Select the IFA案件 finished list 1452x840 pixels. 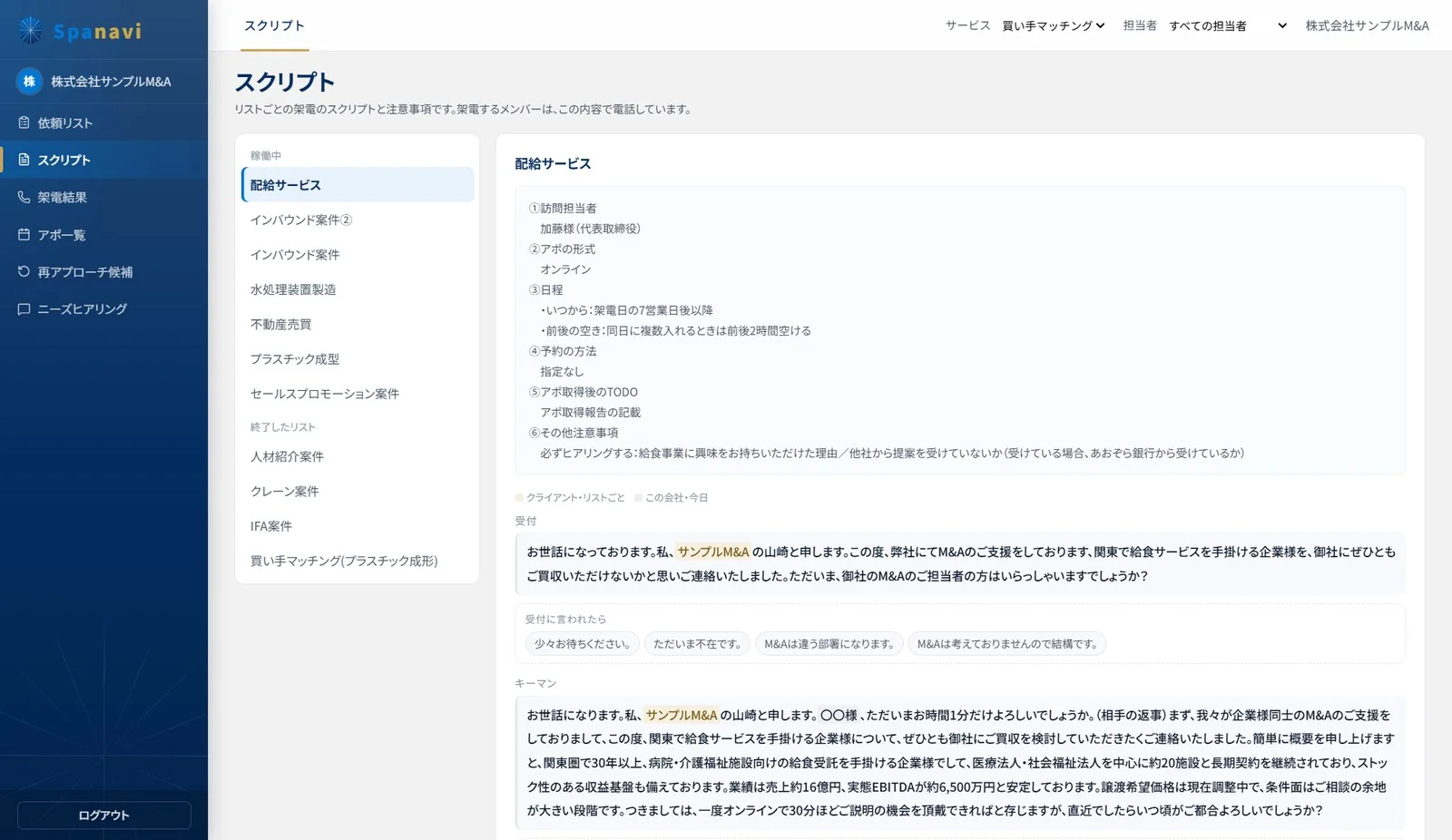point(358,526)
